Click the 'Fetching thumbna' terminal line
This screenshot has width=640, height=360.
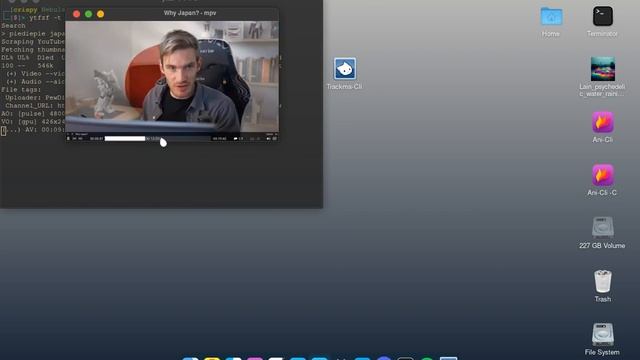(33, 49)
